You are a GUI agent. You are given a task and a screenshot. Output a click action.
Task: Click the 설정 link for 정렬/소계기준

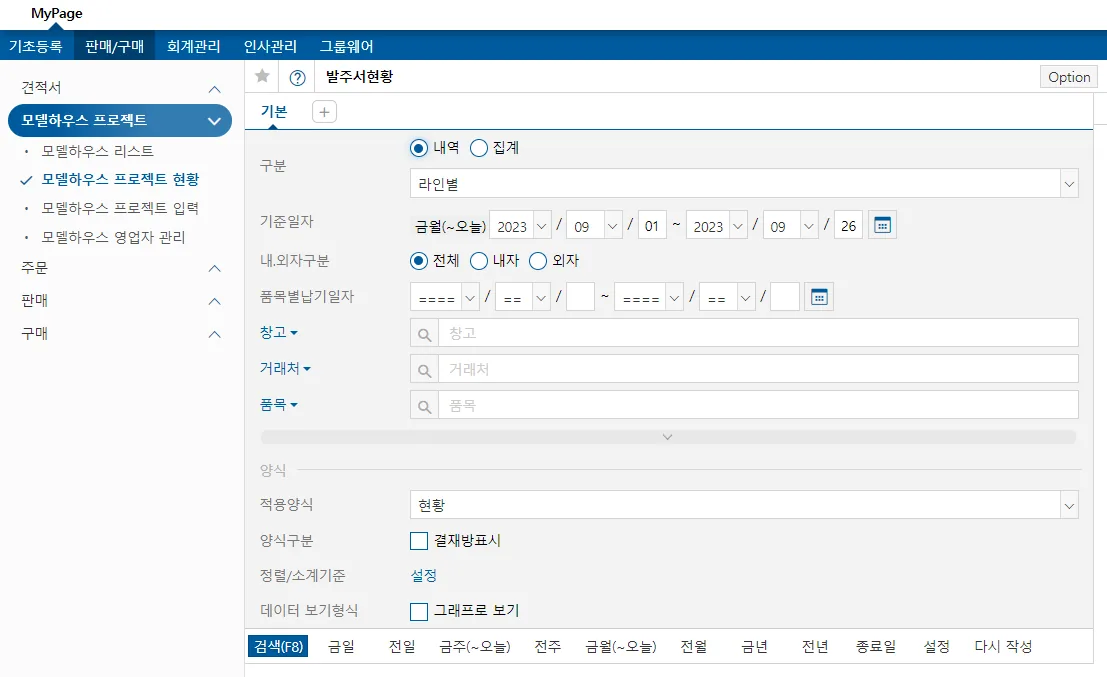pyautogui.click(x=424, y=575)
